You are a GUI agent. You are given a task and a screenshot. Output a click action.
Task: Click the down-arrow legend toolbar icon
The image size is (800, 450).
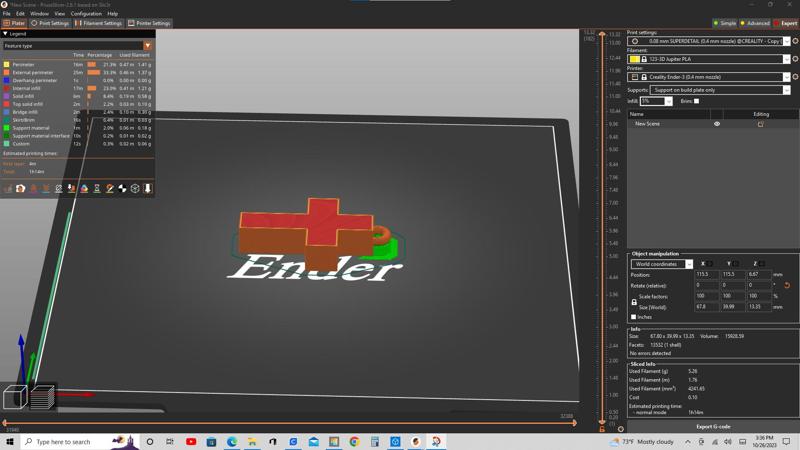point(148,189)
